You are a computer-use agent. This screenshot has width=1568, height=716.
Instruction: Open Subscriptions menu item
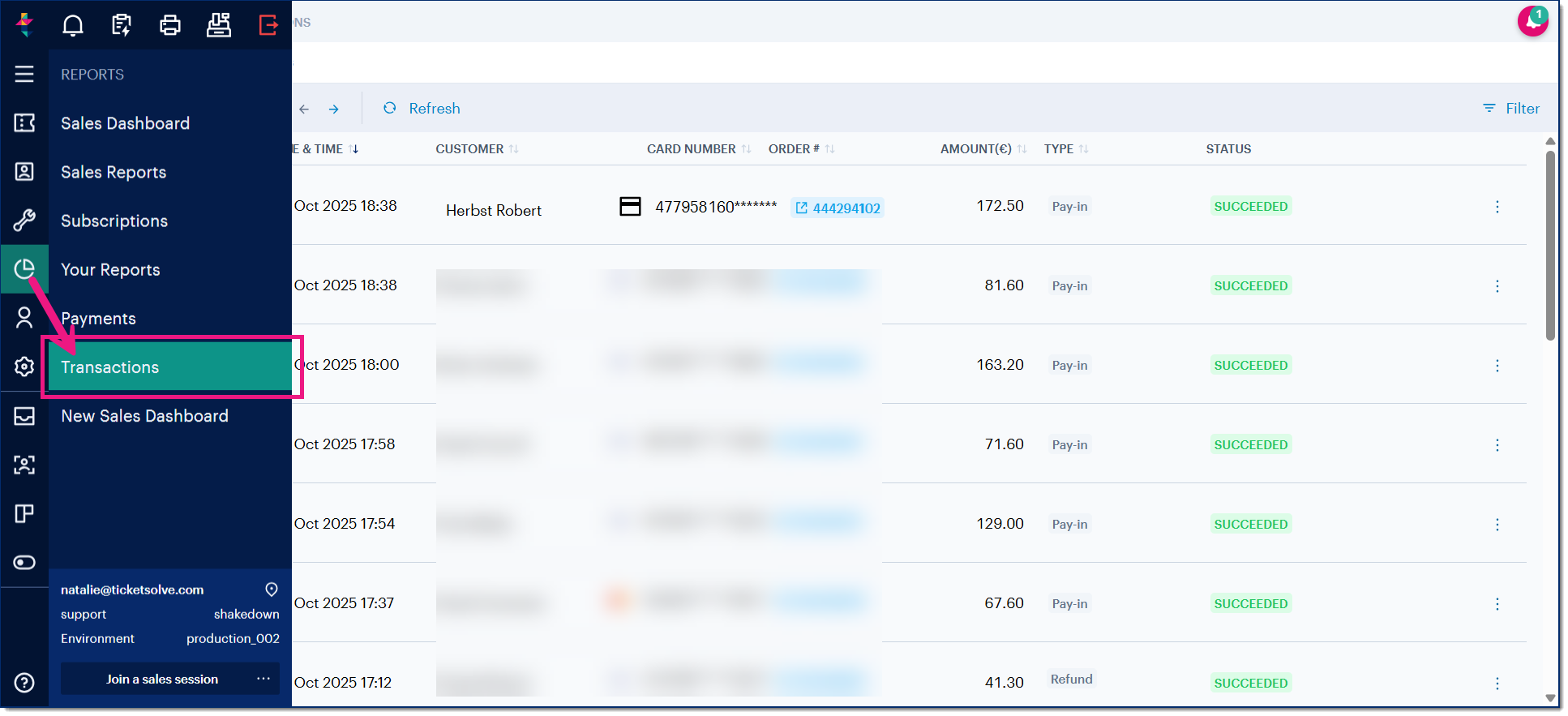(x=114, y=221)
